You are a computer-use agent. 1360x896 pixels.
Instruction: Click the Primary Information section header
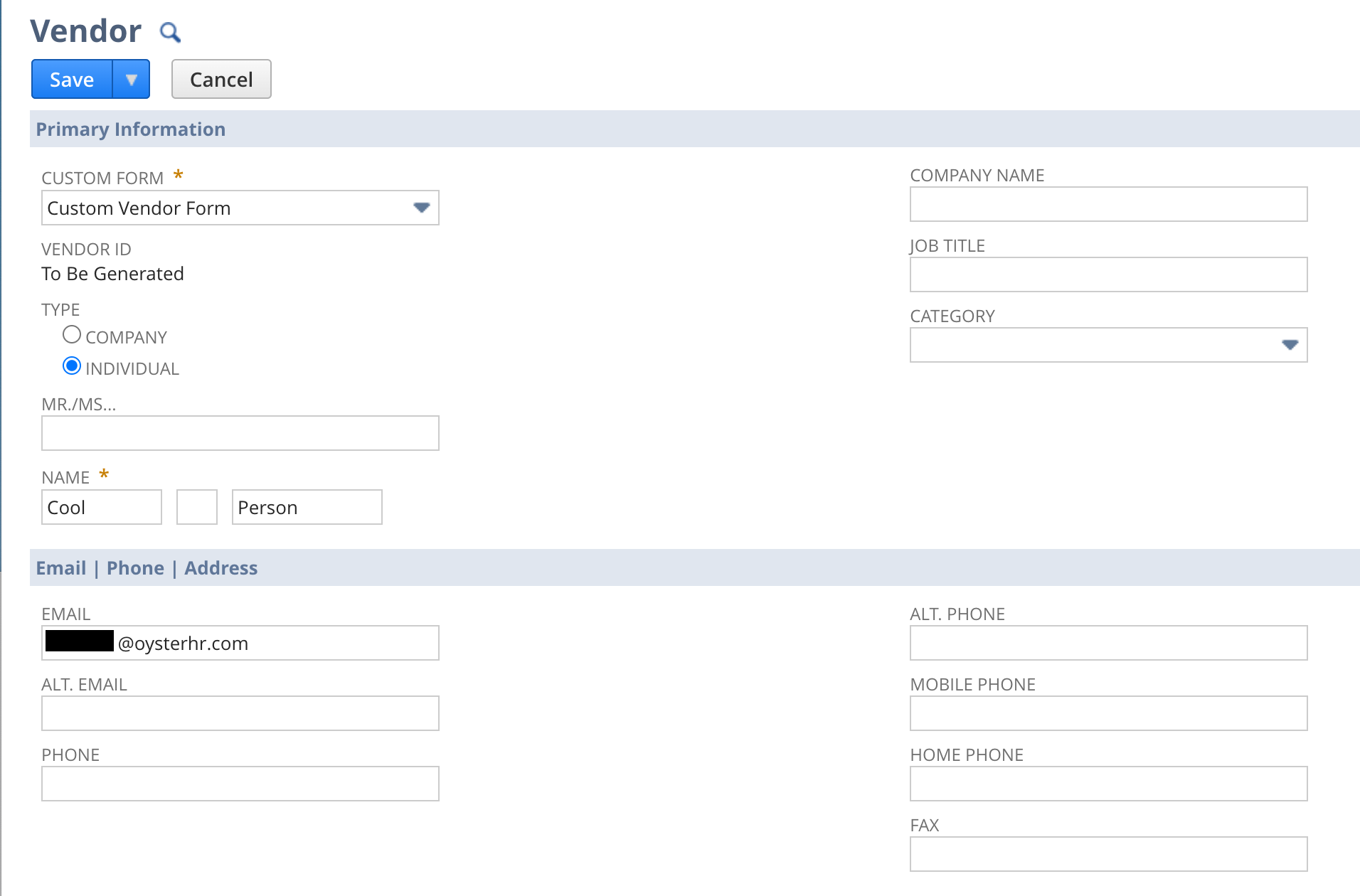131,129
